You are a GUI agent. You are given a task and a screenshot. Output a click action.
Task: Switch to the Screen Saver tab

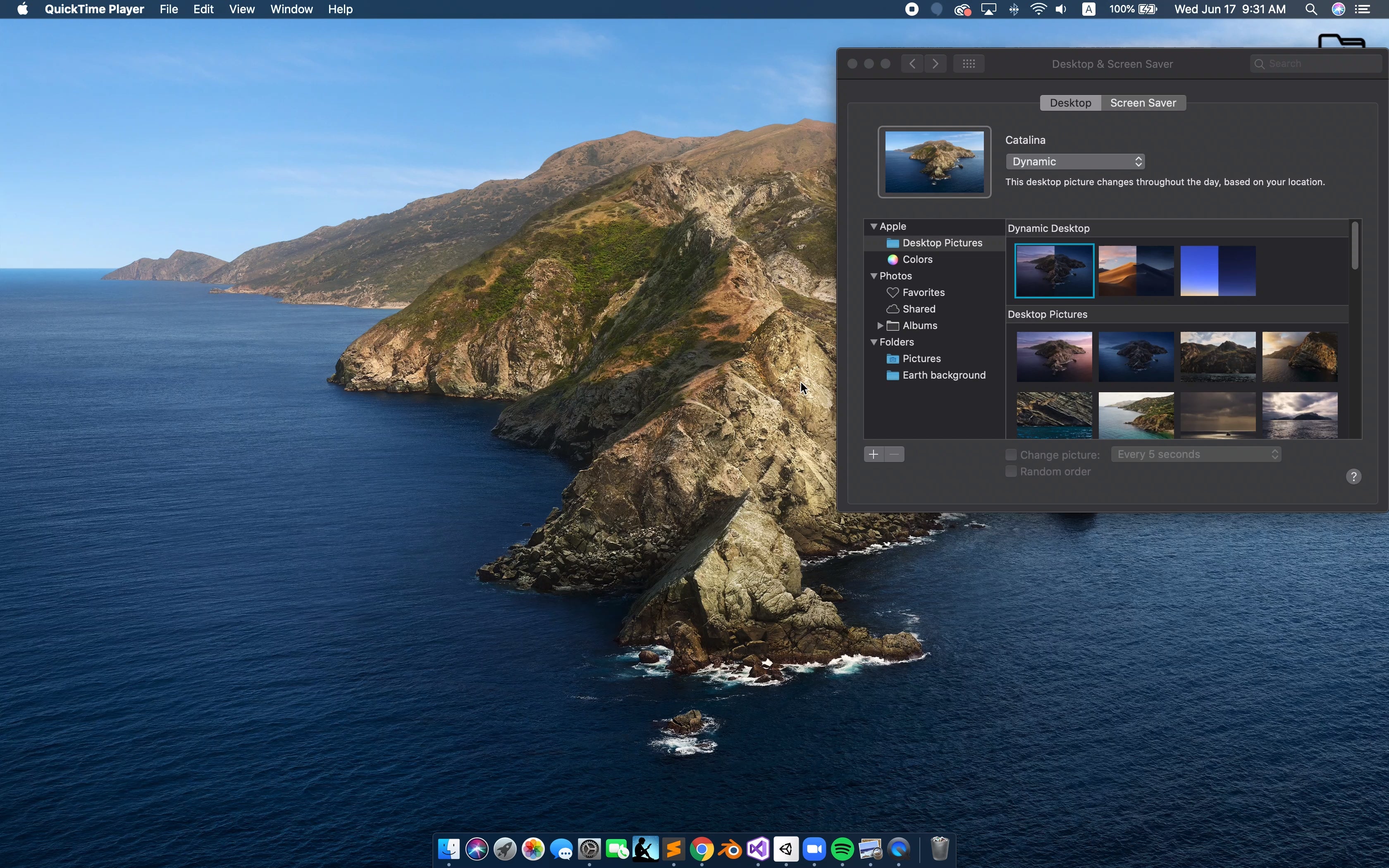tap(1143, 102)
